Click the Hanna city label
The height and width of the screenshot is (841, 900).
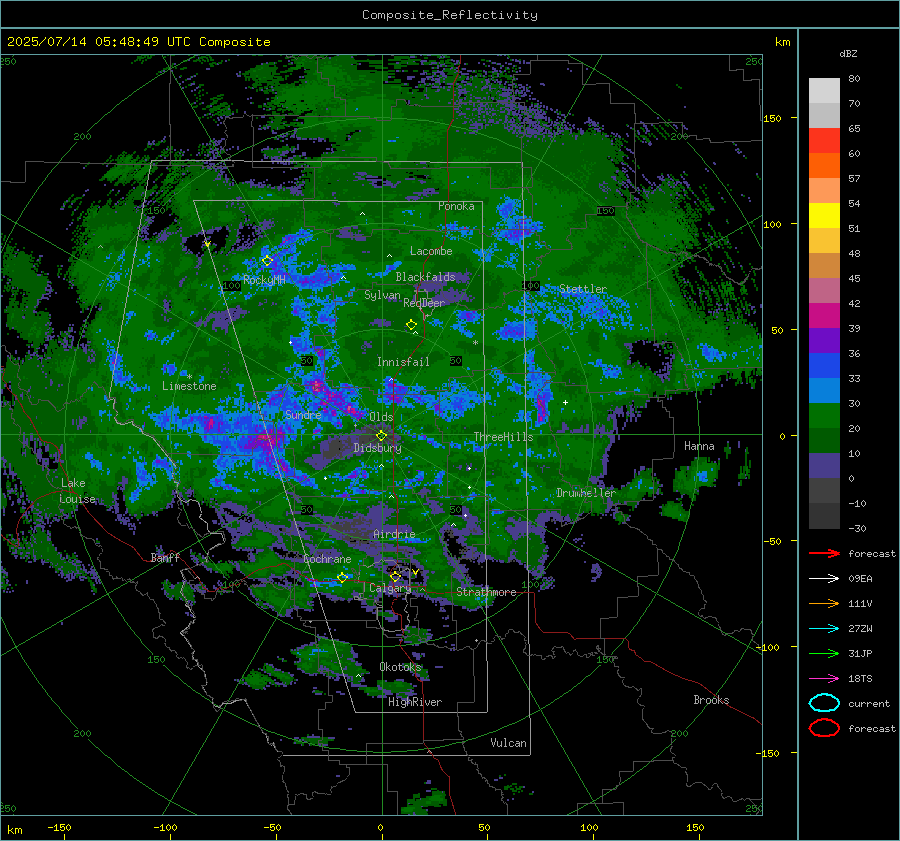point(699,446)
